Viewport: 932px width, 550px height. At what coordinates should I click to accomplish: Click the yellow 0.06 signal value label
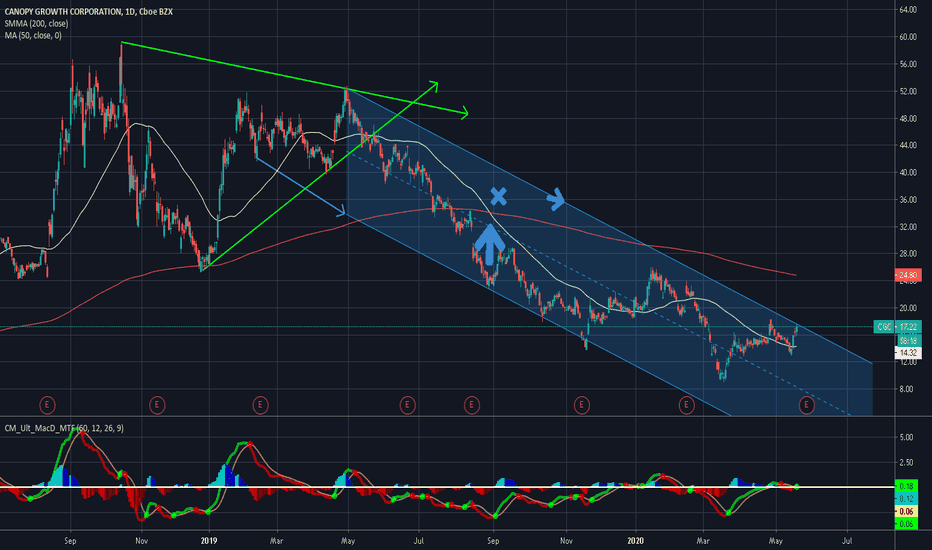point(906,511)
